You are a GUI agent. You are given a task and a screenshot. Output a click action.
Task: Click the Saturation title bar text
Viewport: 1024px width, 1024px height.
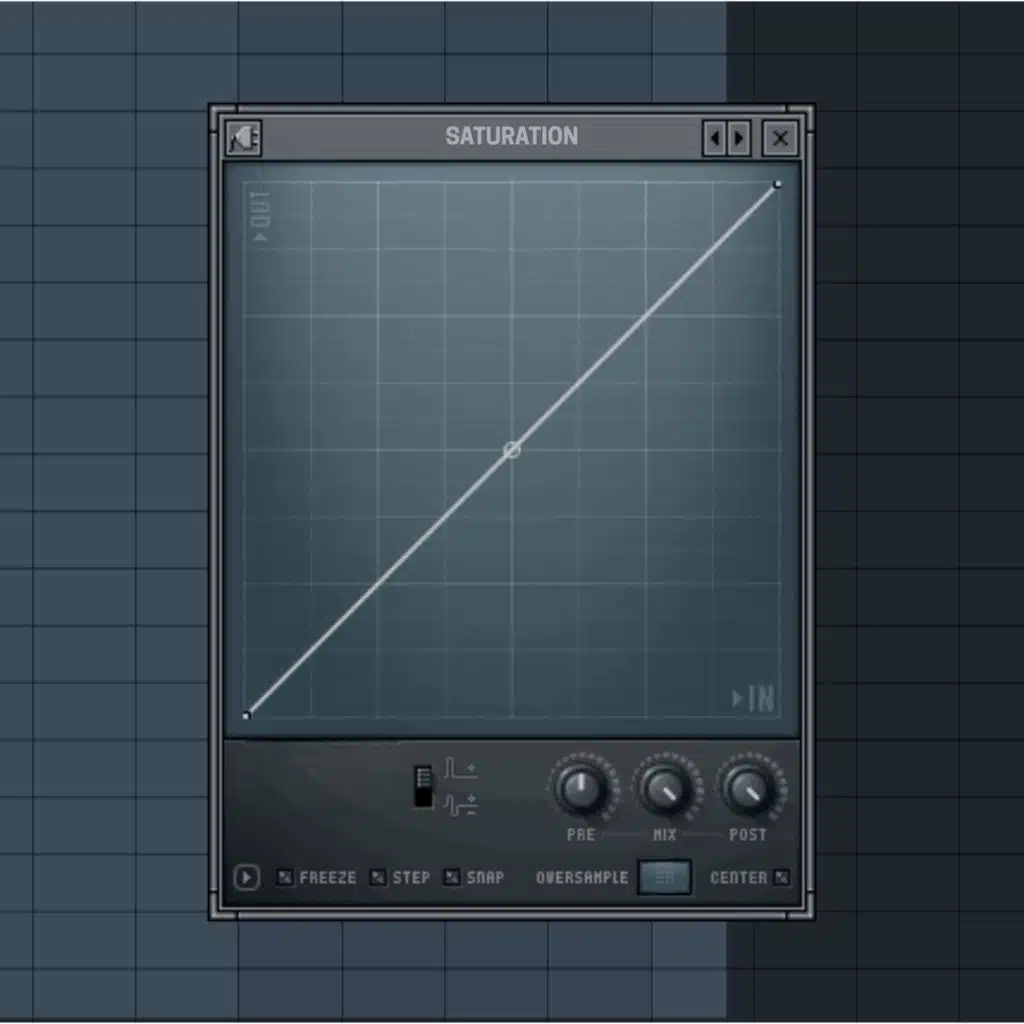coord(511,136)
